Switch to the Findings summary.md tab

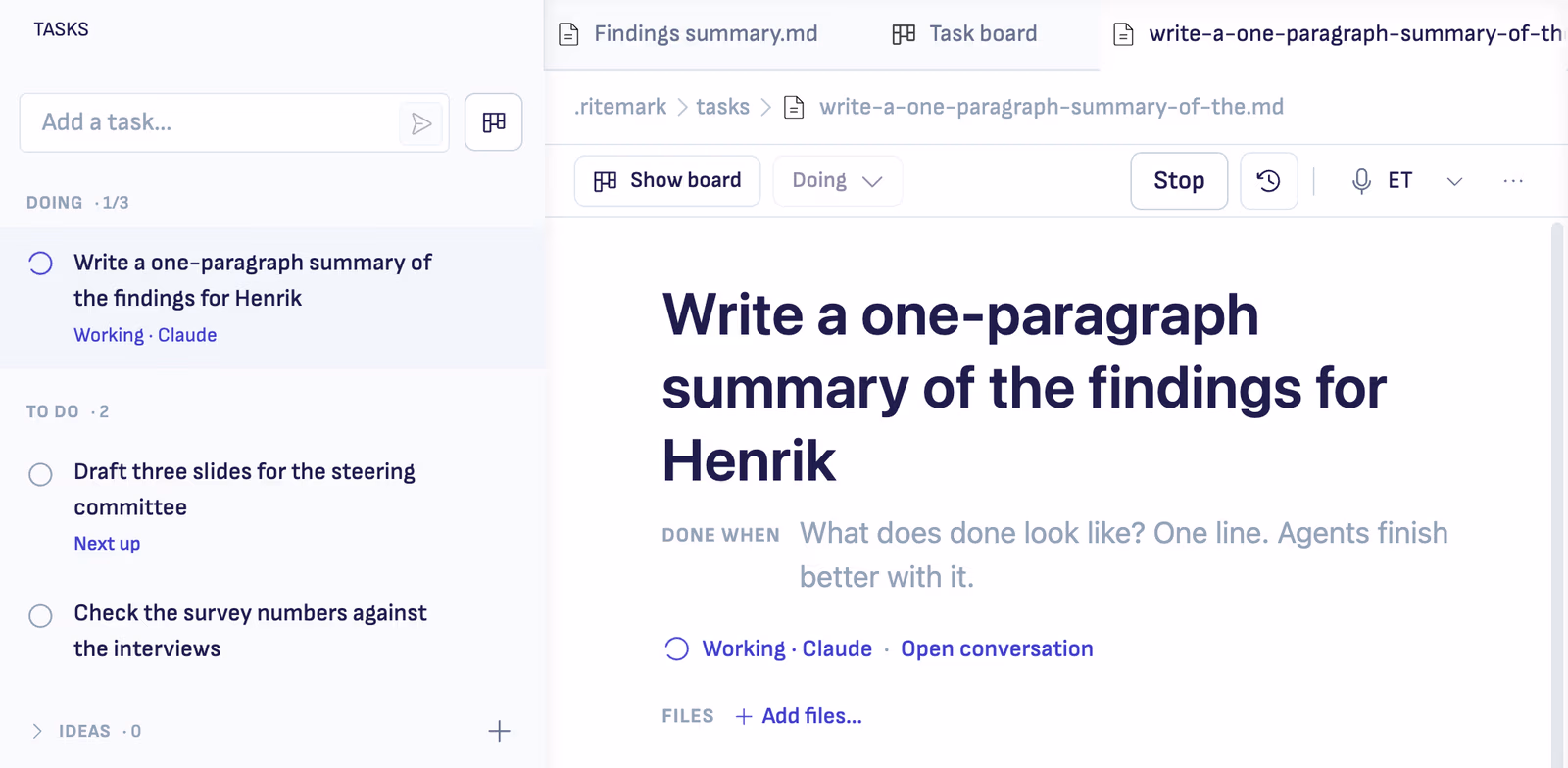click(x=688, y=34)
